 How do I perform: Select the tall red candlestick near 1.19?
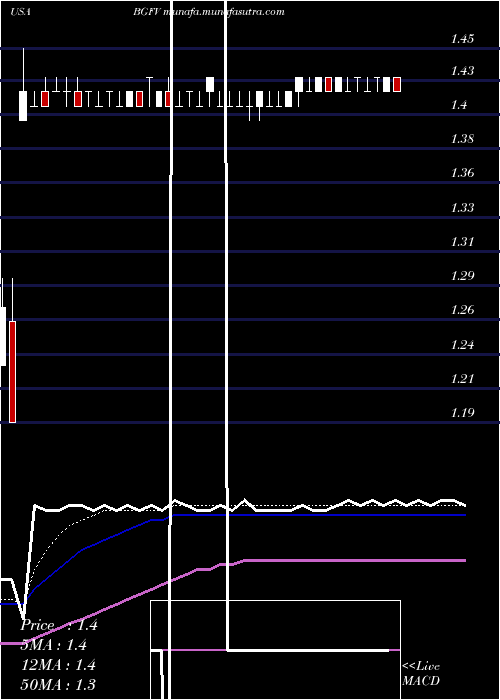[x=12, y=371]
